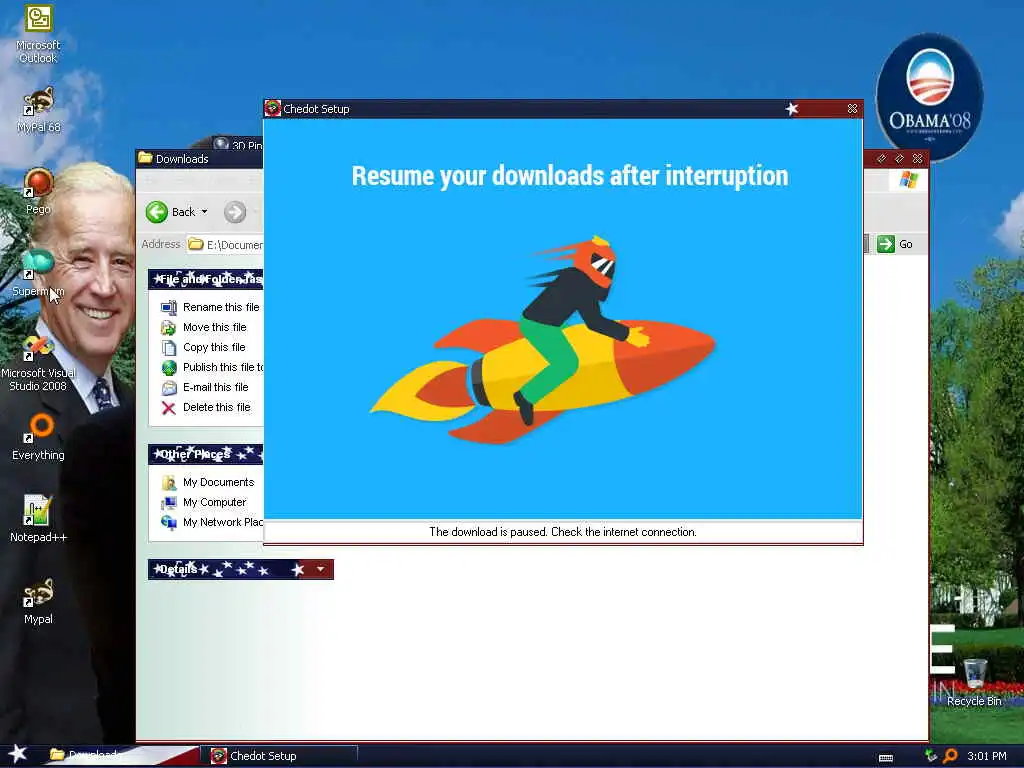Image resolution: width=1024 pixels, height=768 pixels.
Task: Click the star button in Chedot title bar
Action: (x=792, y=108)
